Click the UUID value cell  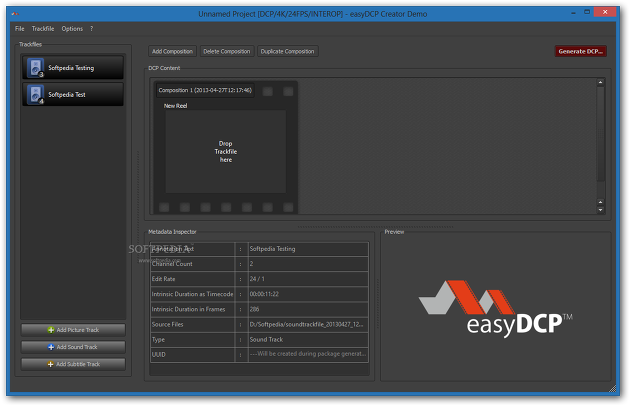308,354
